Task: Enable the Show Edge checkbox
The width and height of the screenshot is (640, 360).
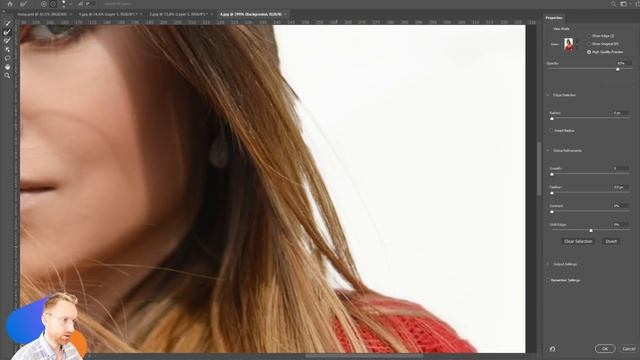Action: [x=589, y=36]
